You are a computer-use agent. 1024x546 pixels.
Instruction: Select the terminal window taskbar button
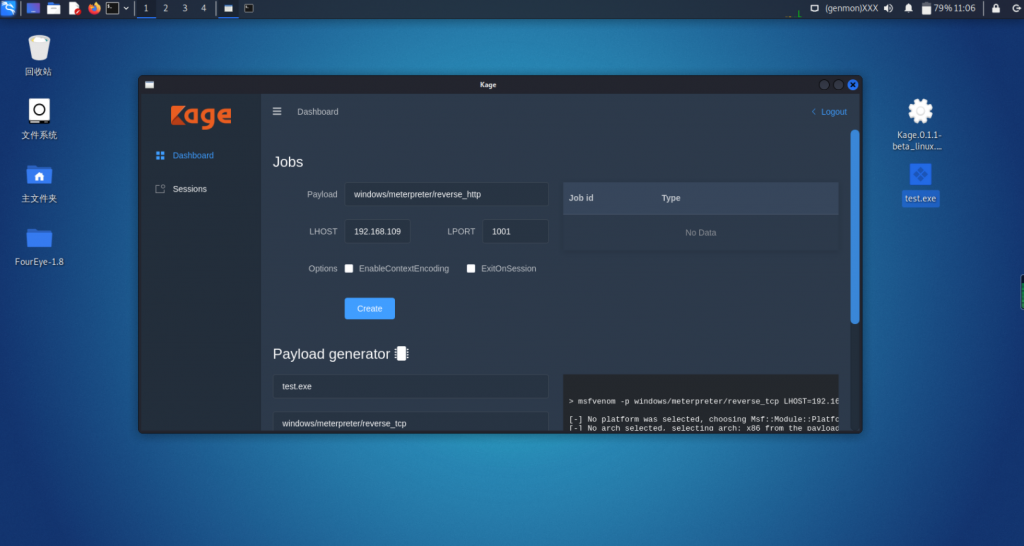coord(249,8)
